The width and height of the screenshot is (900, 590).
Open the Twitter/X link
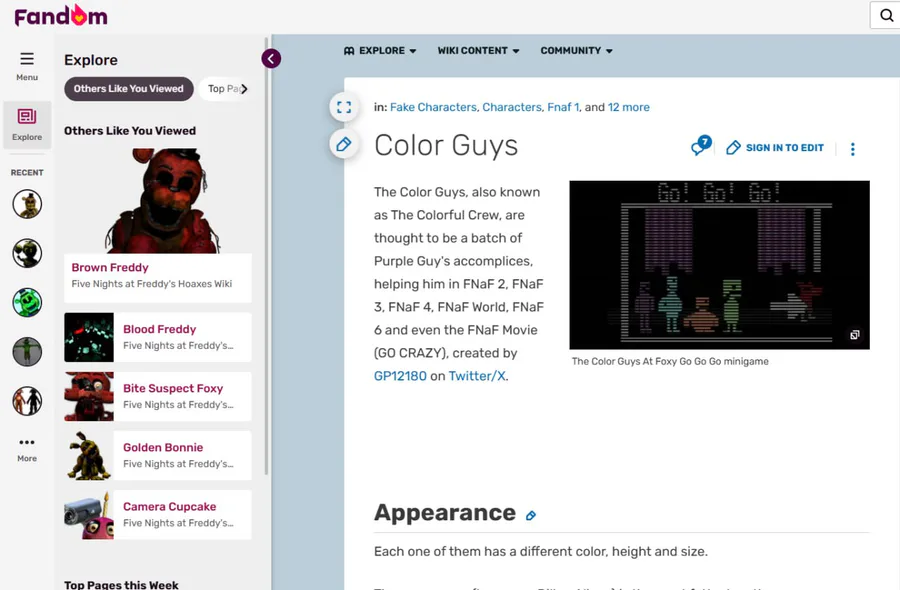(477, 376)
